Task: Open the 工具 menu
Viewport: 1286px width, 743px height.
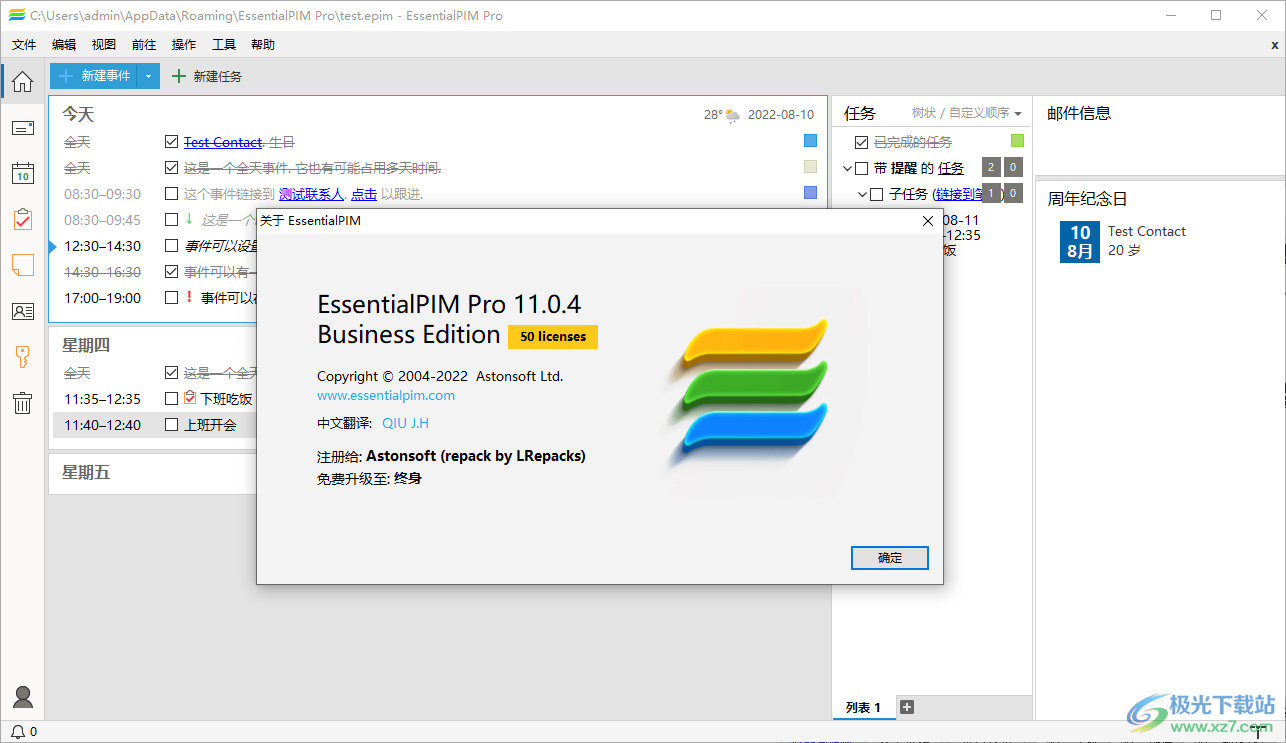Action: tap(224, 45)
